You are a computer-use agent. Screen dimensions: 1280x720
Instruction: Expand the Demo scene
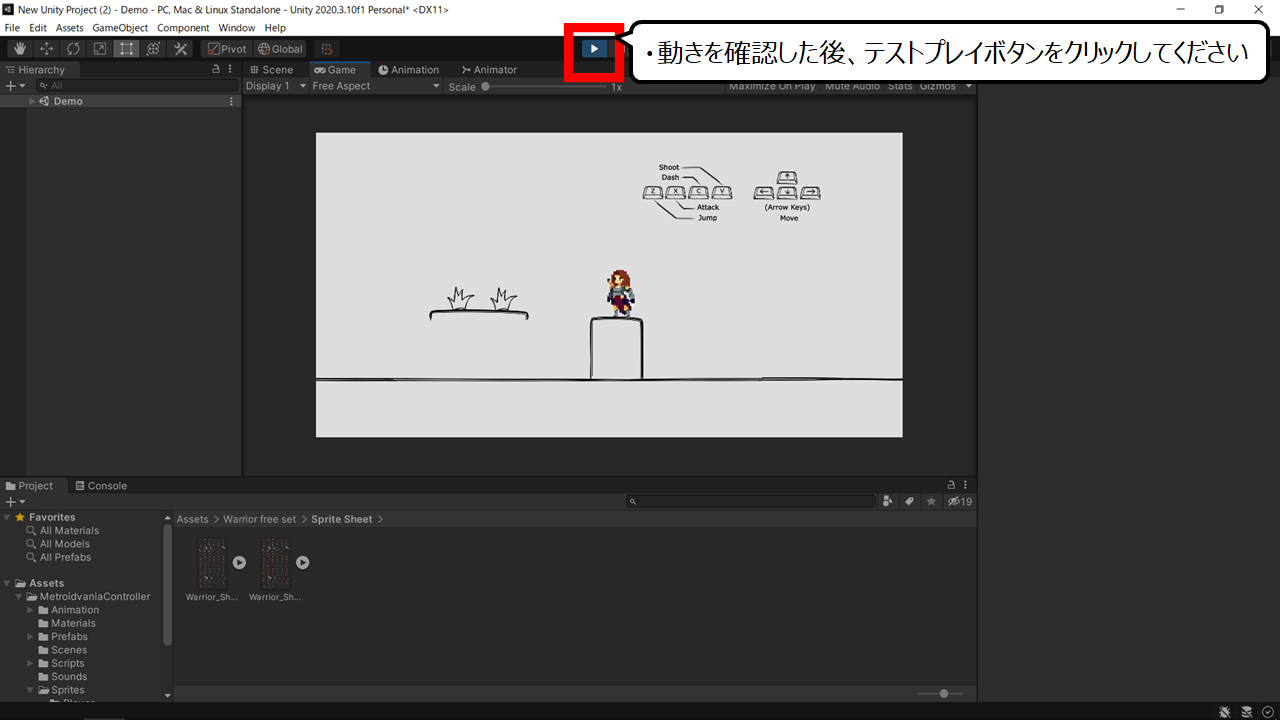tap(32, 101)
